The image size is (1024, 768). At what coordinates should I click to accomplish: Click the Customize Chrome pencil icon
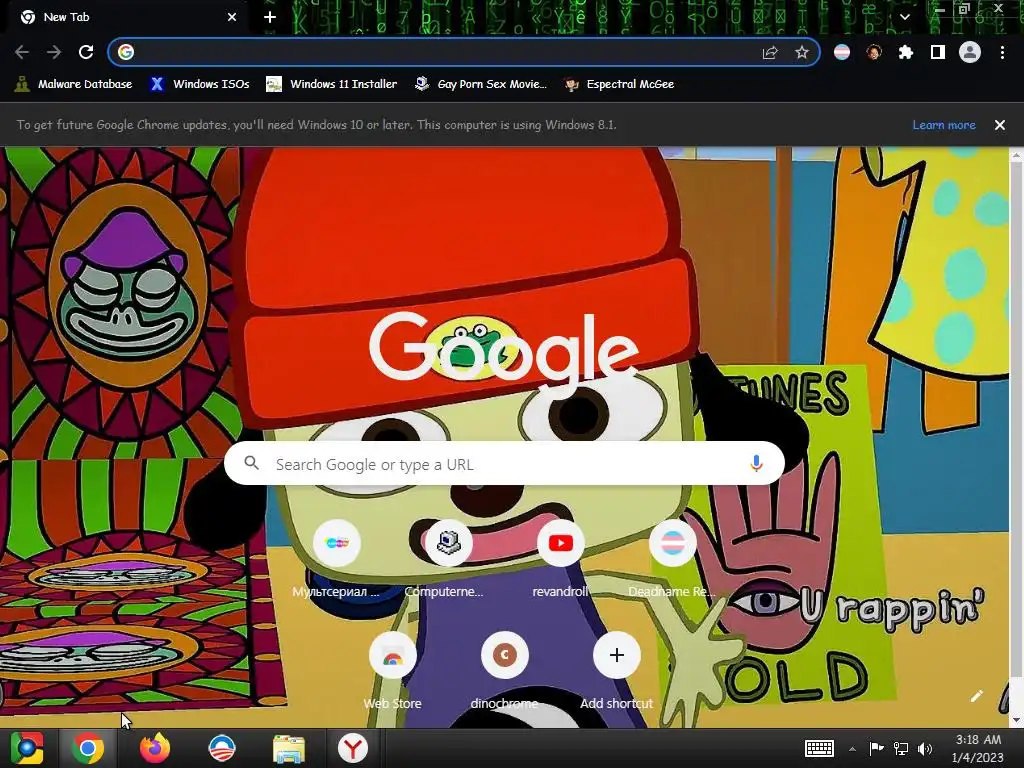(976, 696)
